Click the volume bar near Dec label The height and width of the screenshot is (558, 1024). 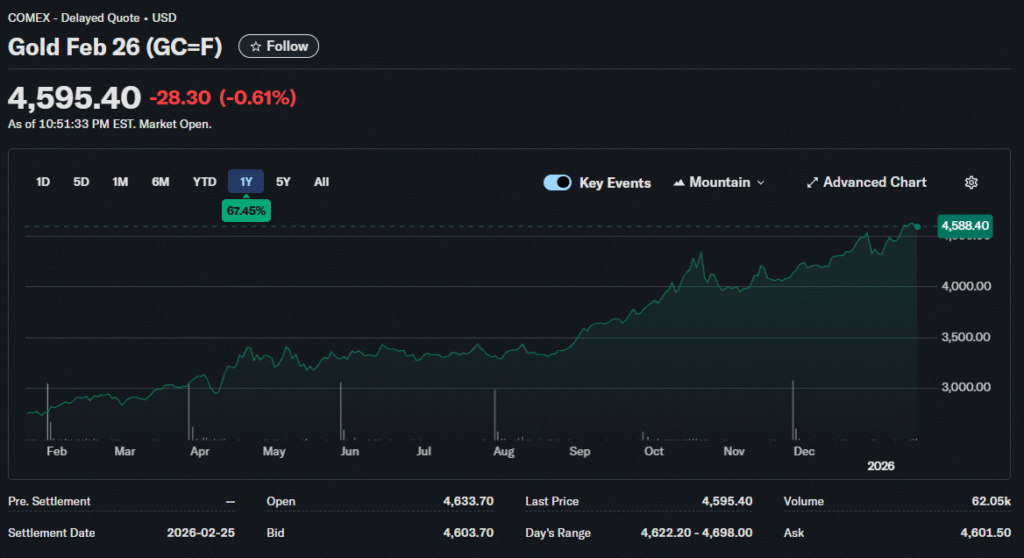793,410
